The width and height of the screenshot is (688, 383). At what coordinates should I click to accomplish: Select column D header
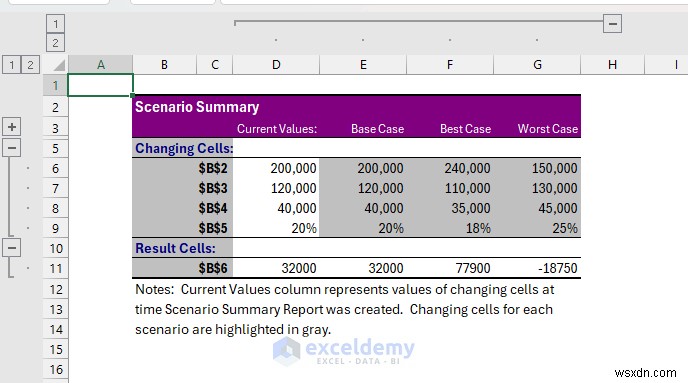(x=276, y=65)
